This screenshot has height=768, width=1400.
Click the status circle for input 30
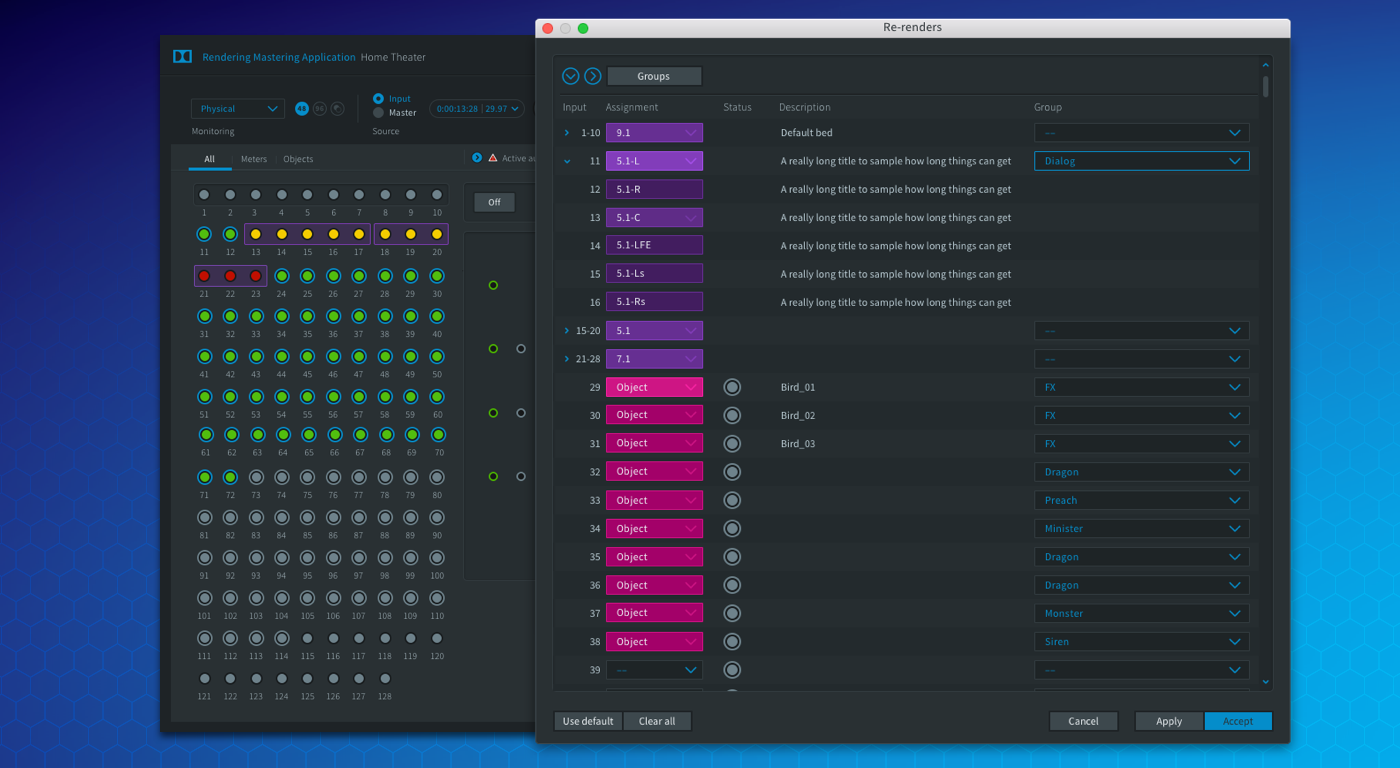732,415
